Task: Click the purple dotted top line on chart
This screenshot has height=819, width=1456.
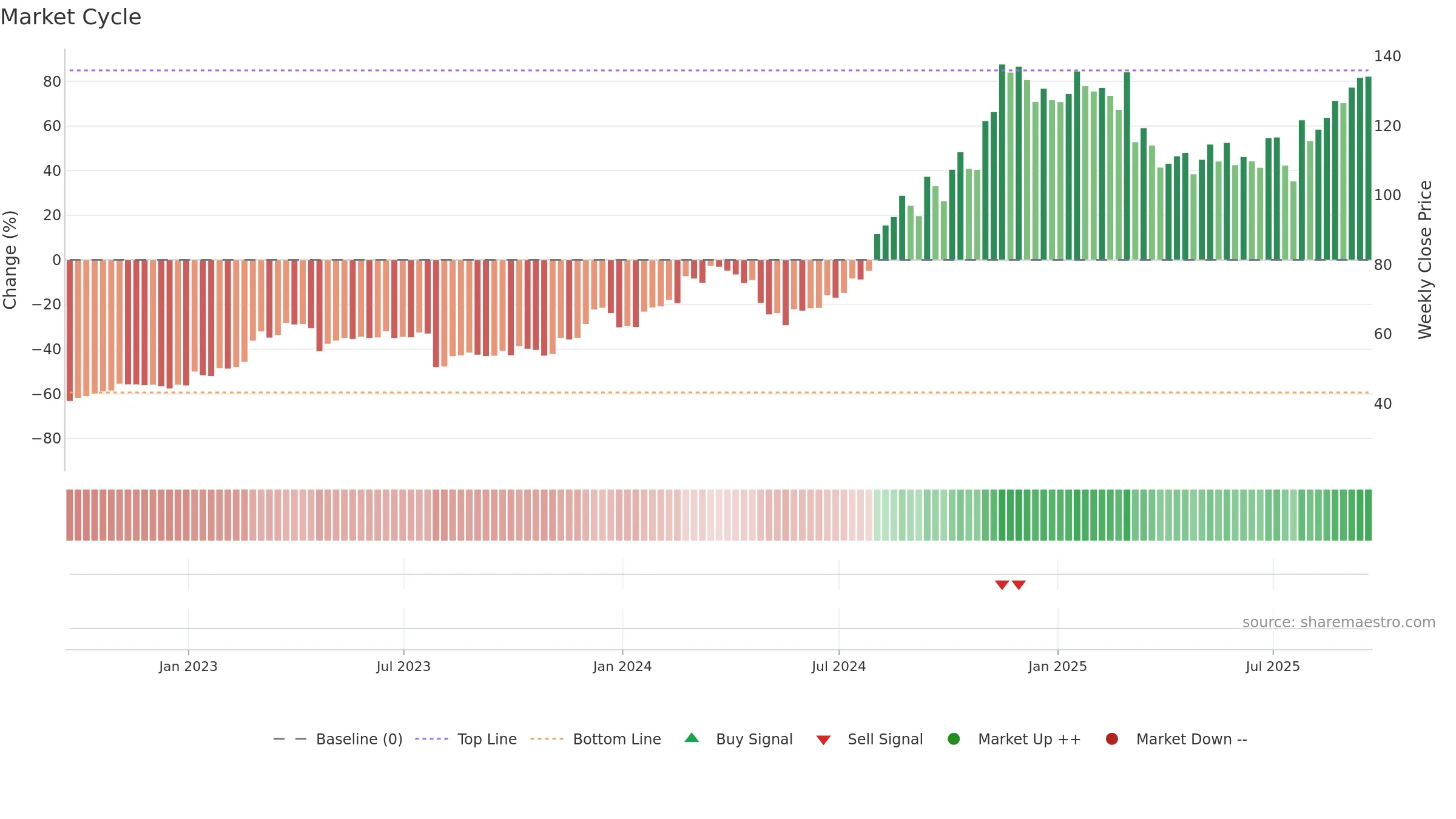Action: pos(719,70)
